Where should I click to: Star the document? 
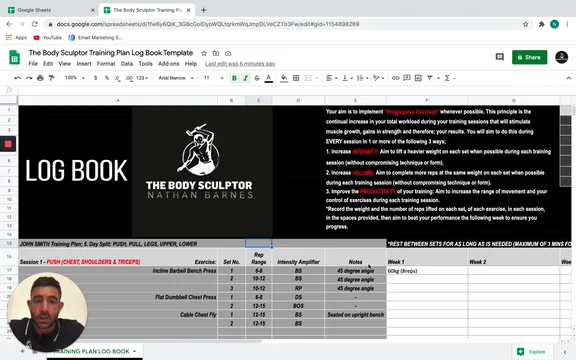tap(204, 53)
